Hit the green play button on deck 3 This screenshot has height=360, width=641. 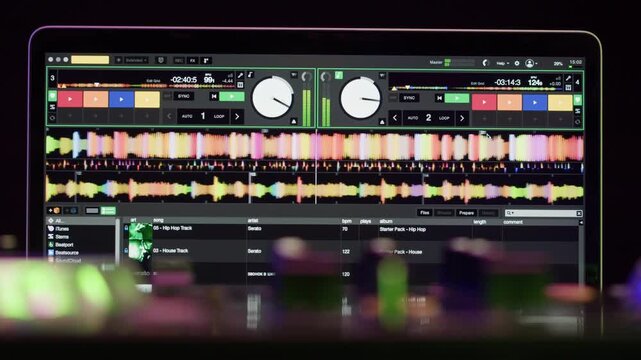click(232, 96)
